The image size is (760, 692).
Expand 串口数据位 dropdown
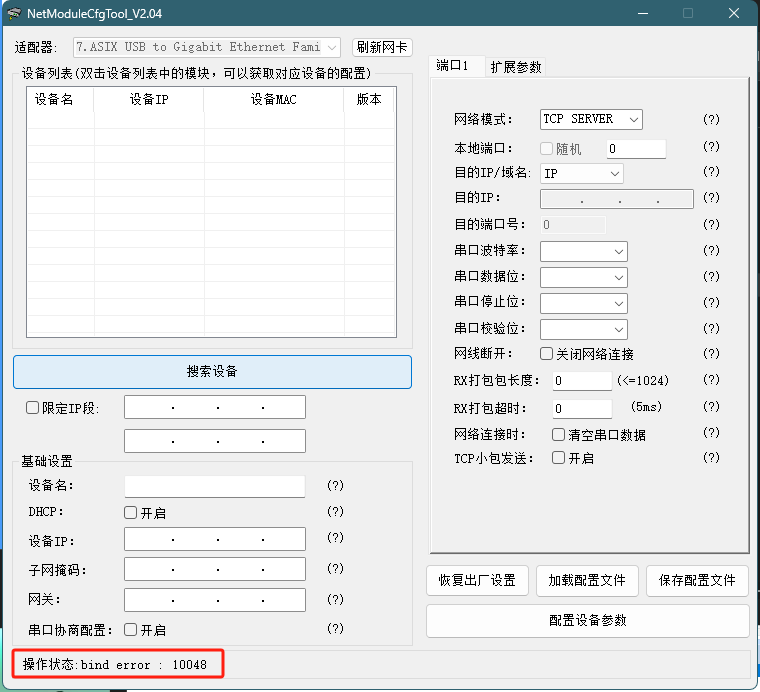tap(584, 278)
